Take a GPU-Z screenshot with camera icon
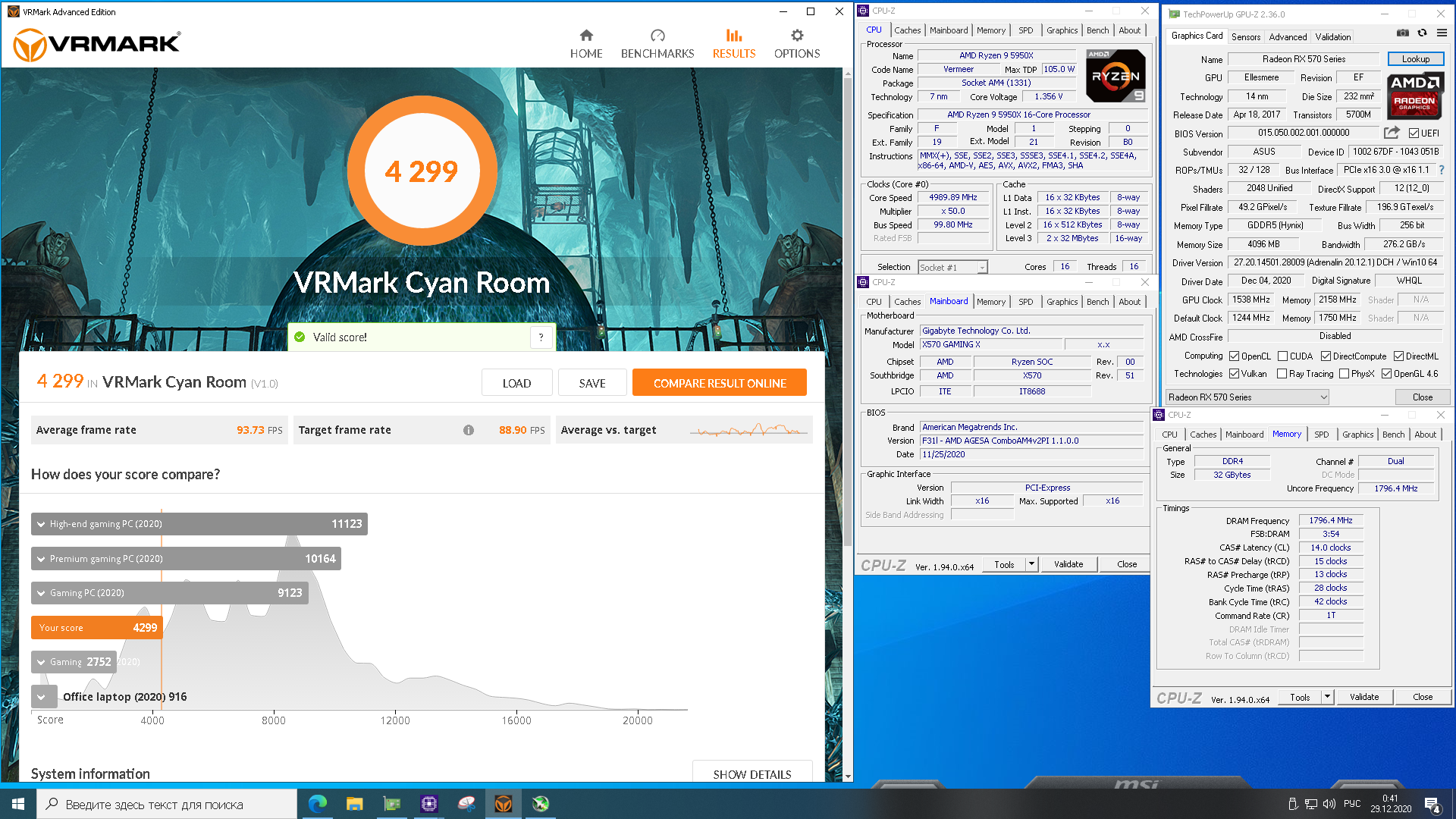The width and height of the screenshot is (1456, 819). (x=1403, y=33)
